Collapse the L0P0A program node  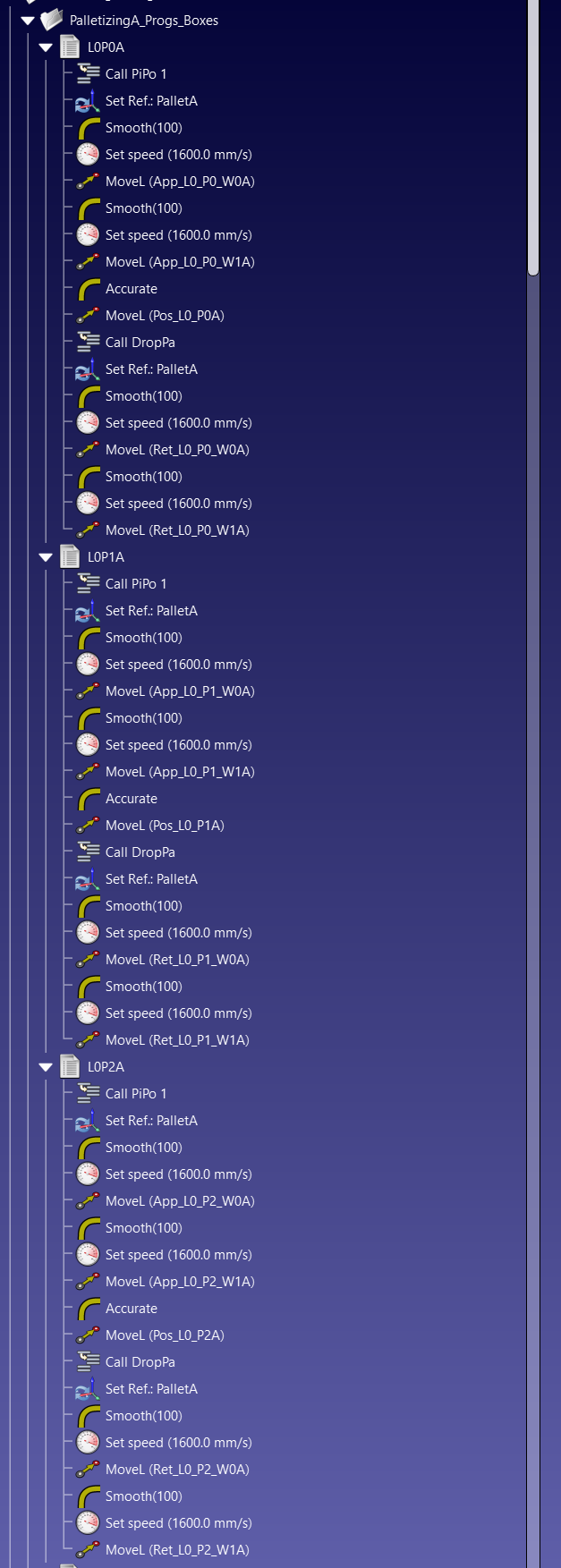click(46, 47)
